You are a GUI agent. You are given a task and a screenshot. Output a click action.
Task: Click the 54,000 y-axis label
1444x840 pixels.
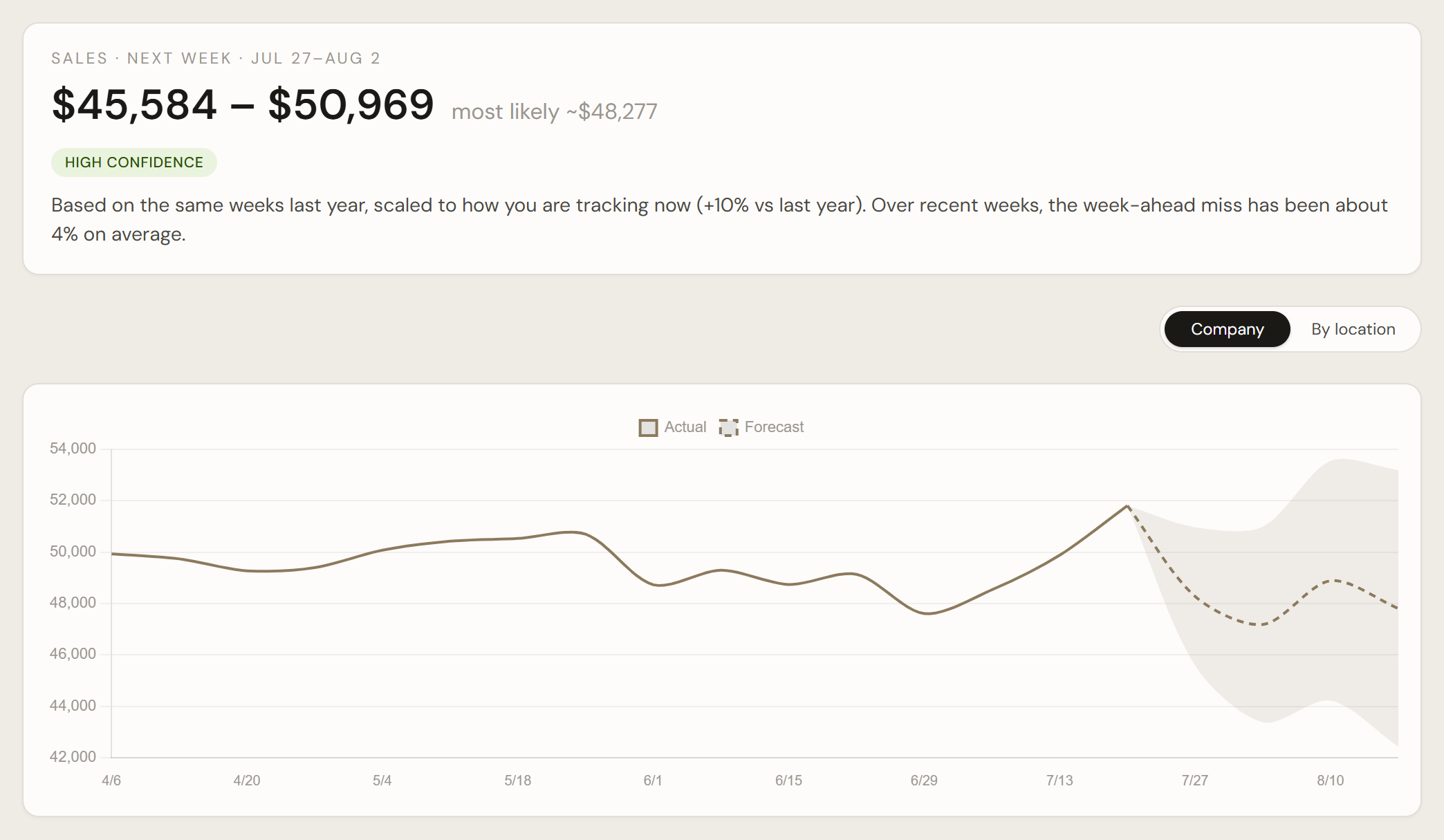[73, 449]
